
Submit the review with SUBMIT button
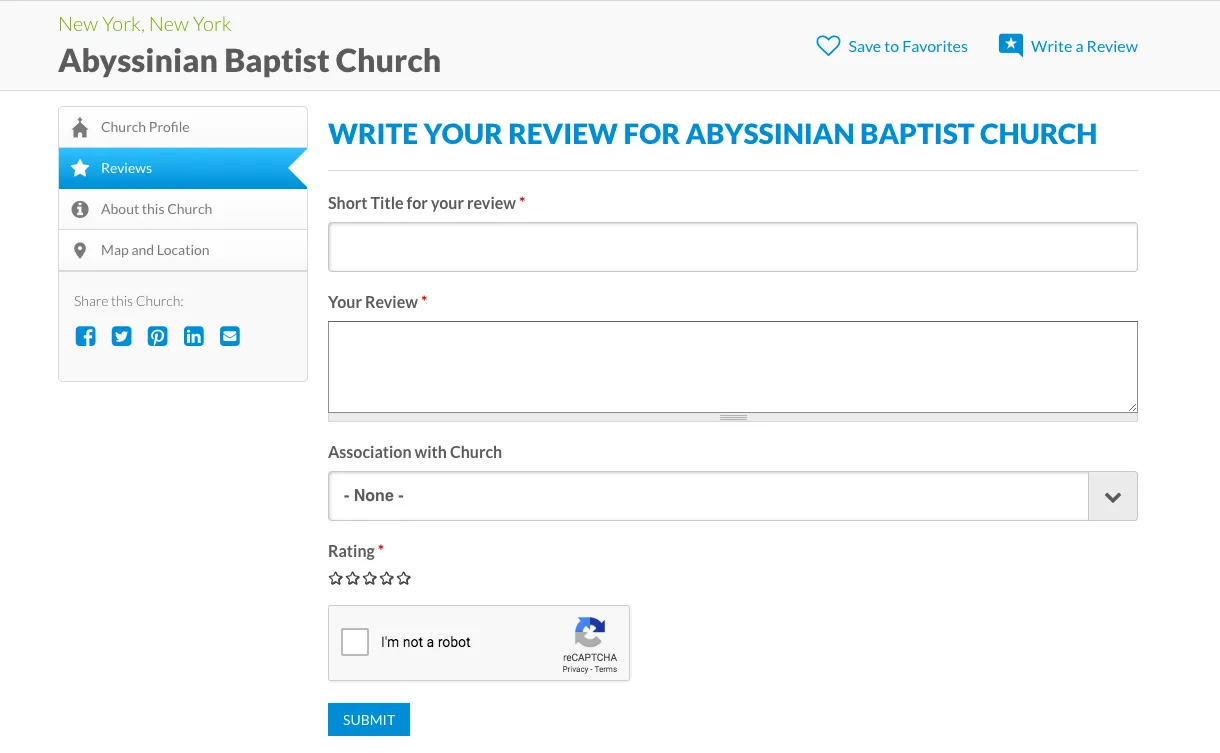point(369,720)
